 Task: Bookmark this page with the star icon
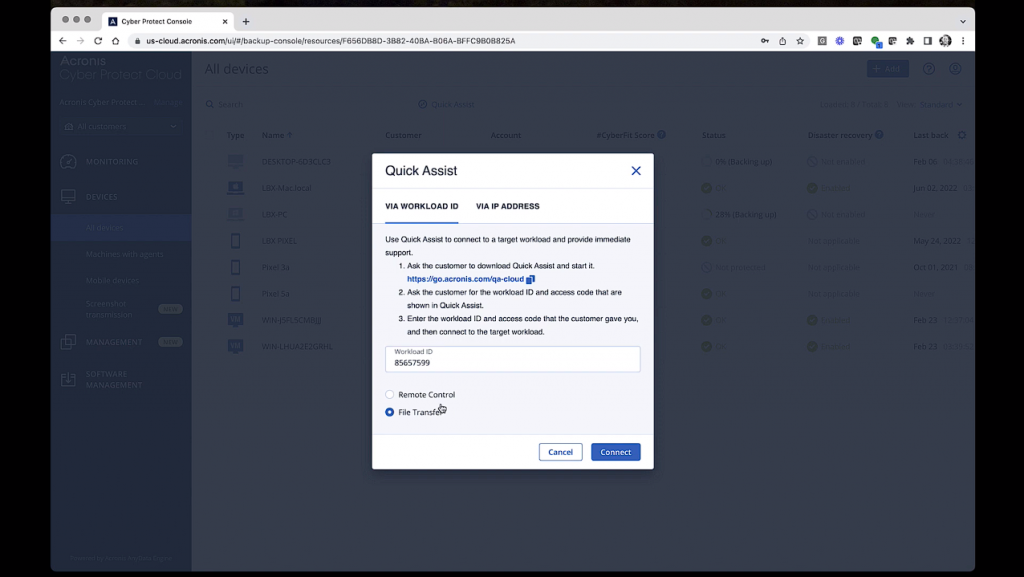click(800, 40)
